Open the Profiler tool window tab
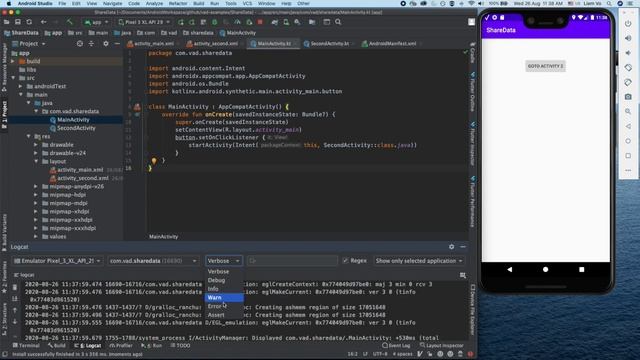Image resolution: width=640 pixels, height=360 pixels. 121,345
